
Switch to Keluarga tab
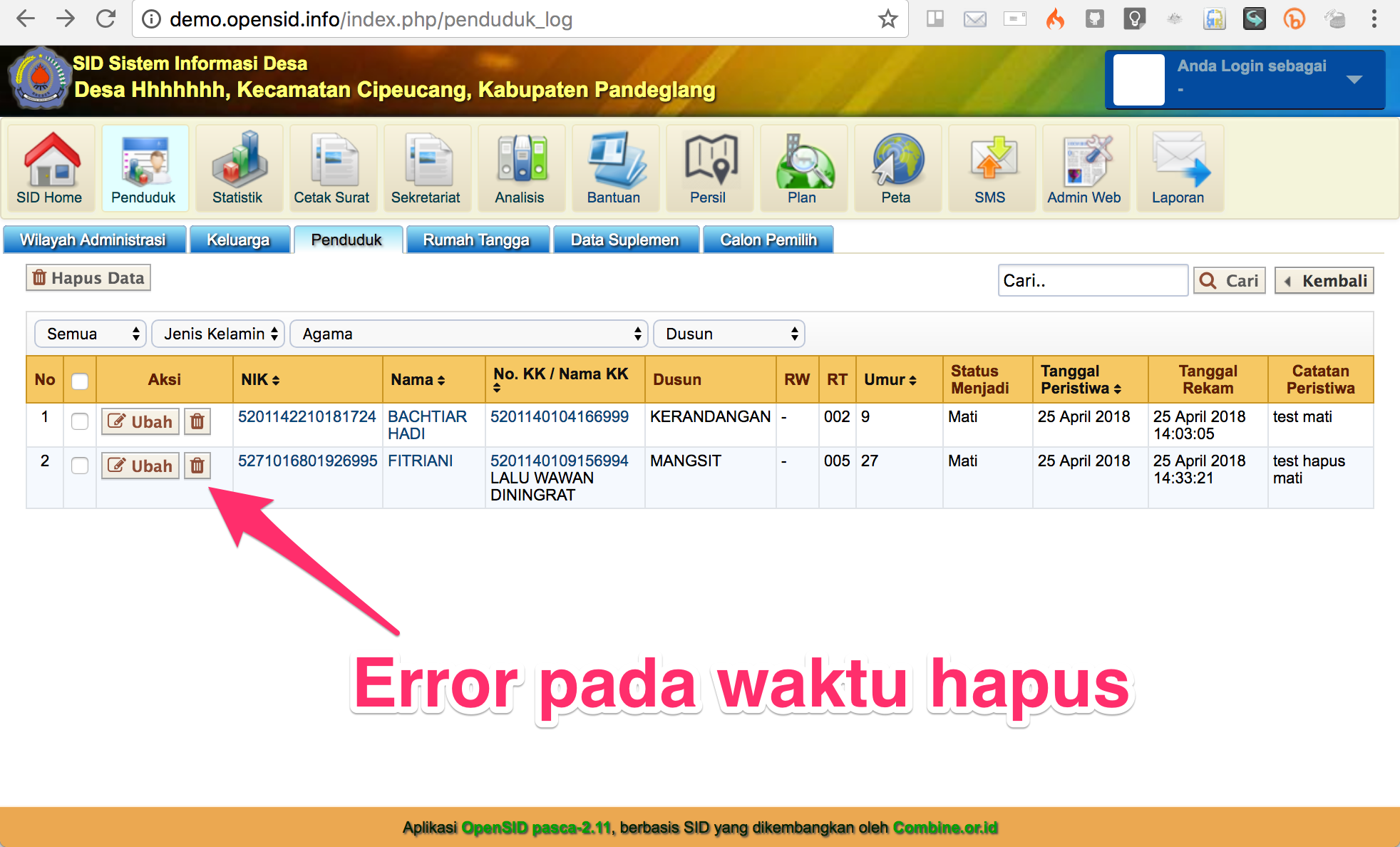coord(239,240)
